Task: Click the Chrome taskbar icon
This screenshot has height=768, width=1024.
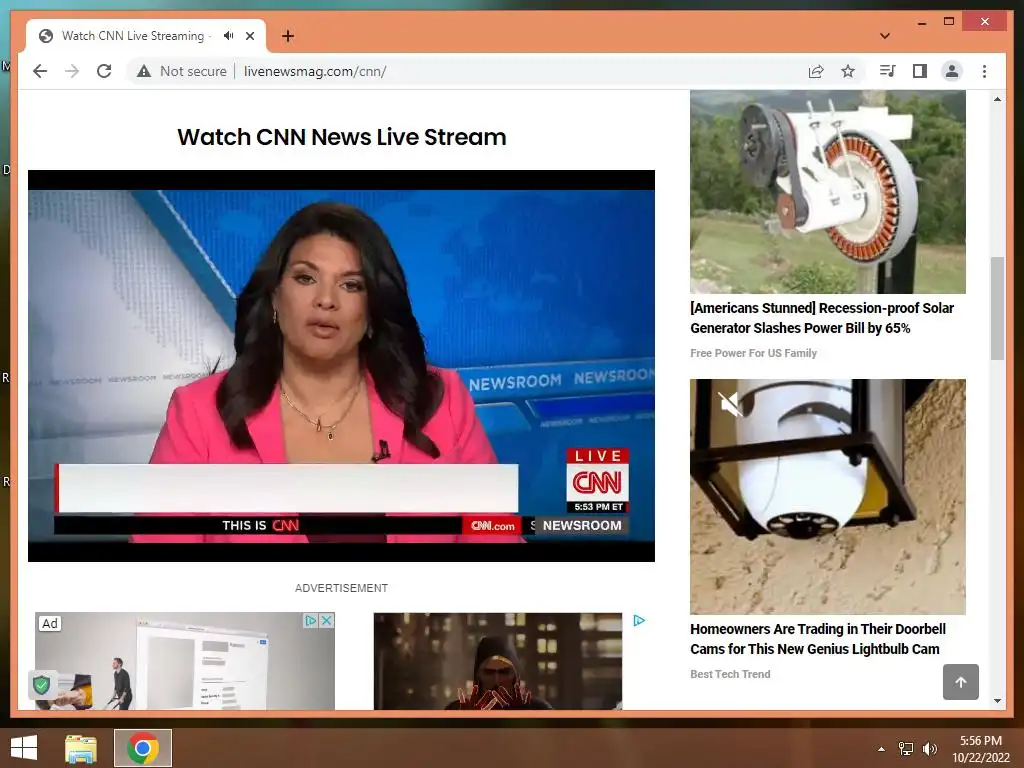Action: click(143, 748)
